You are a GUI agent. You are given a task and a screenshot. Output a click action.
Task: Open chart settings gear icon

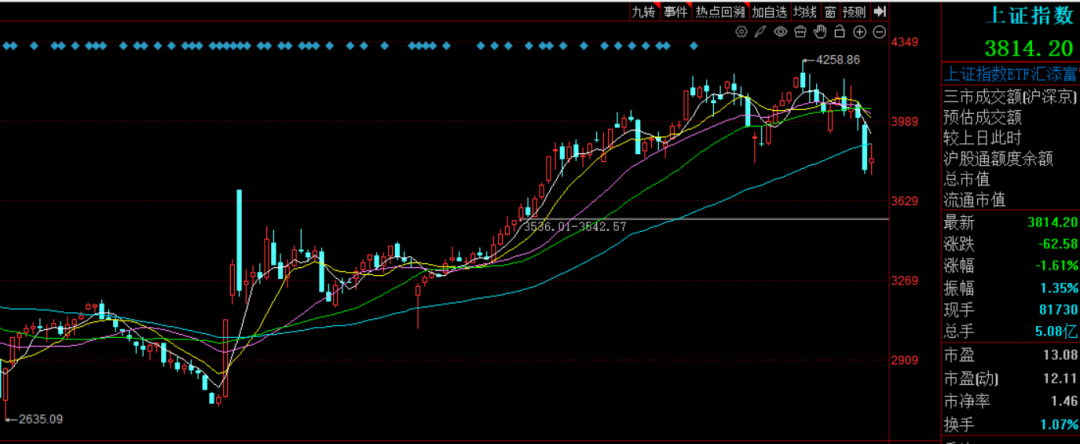741,32
